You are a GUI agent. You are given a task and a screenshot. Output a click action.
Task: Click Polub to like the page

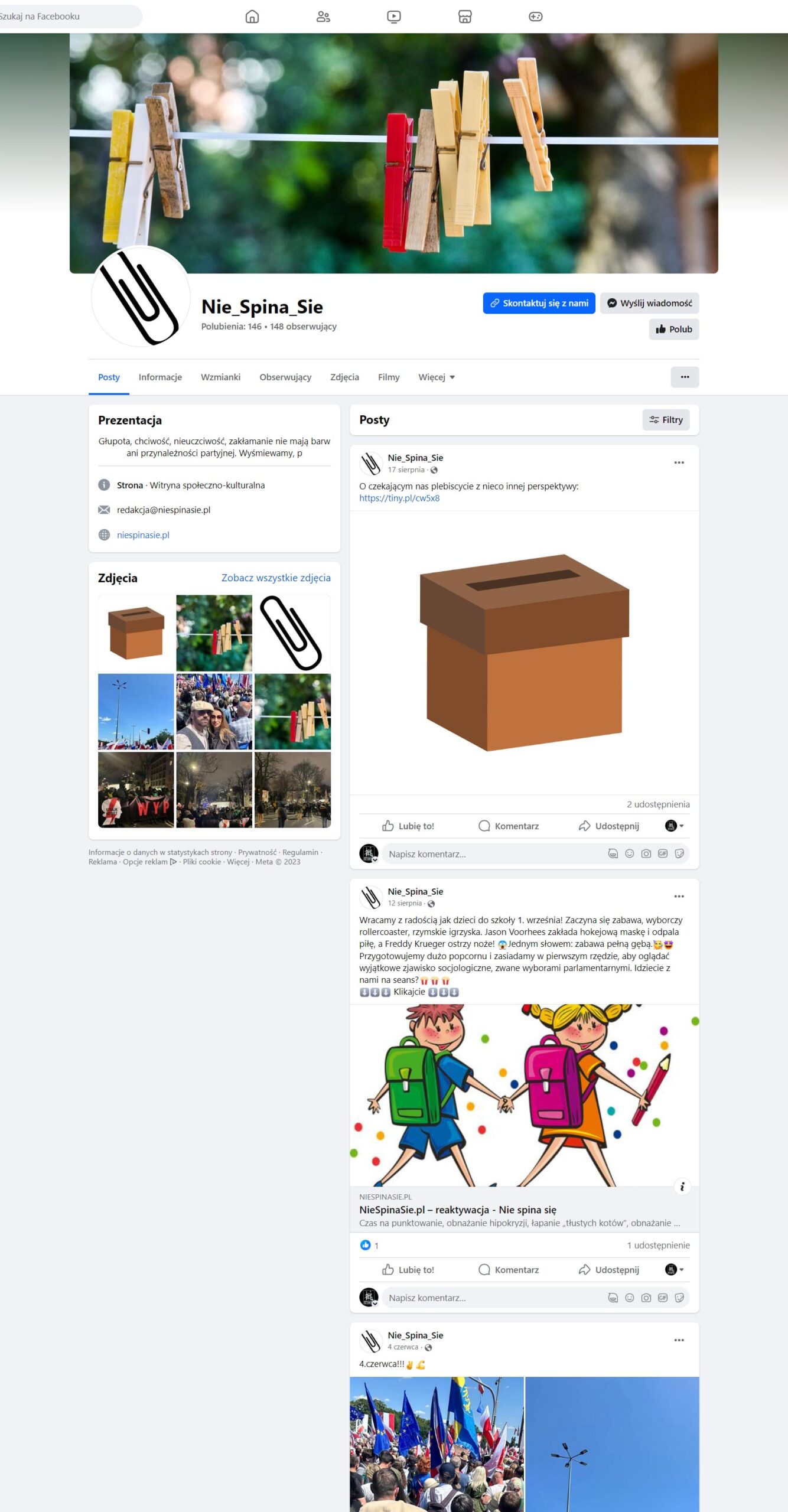674,330
